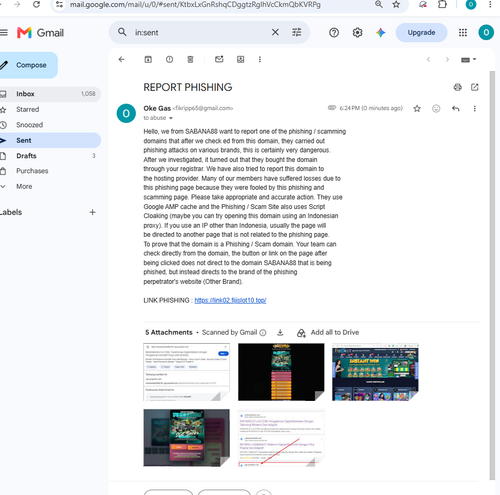Click in the Gmail search field
The width and height of the screenshot is (500, 495).
point(200,32)
